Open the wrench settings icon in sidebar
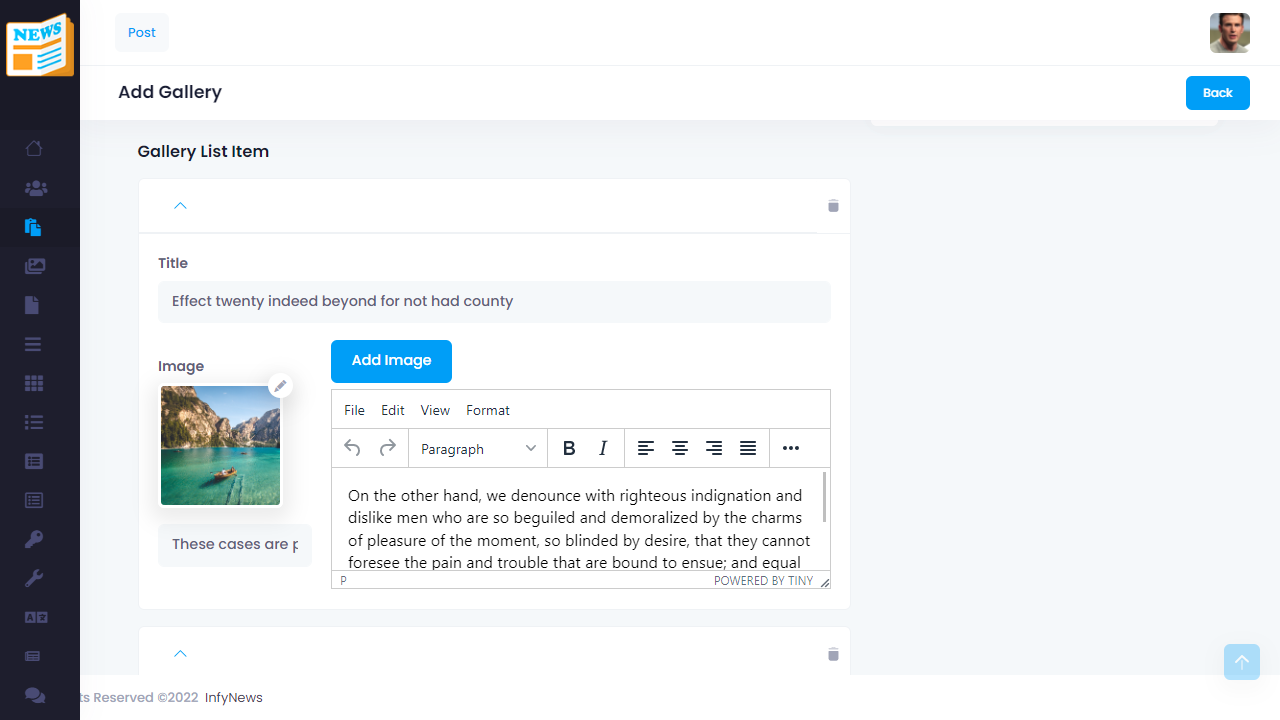 click(x=33, y=578)
